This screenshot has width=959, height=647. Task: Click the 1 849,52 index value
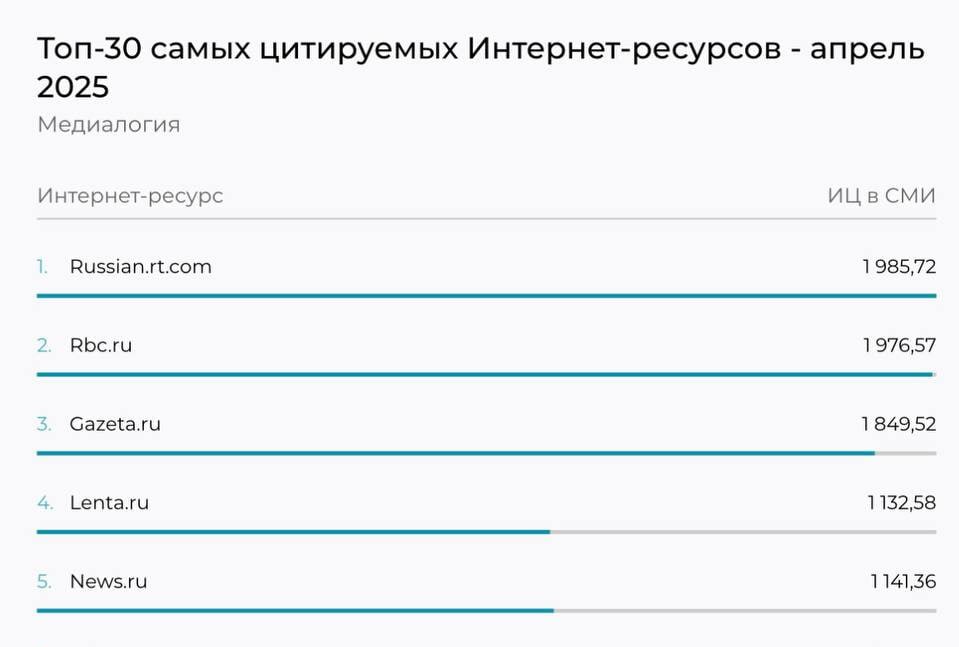tap(899, 424)
